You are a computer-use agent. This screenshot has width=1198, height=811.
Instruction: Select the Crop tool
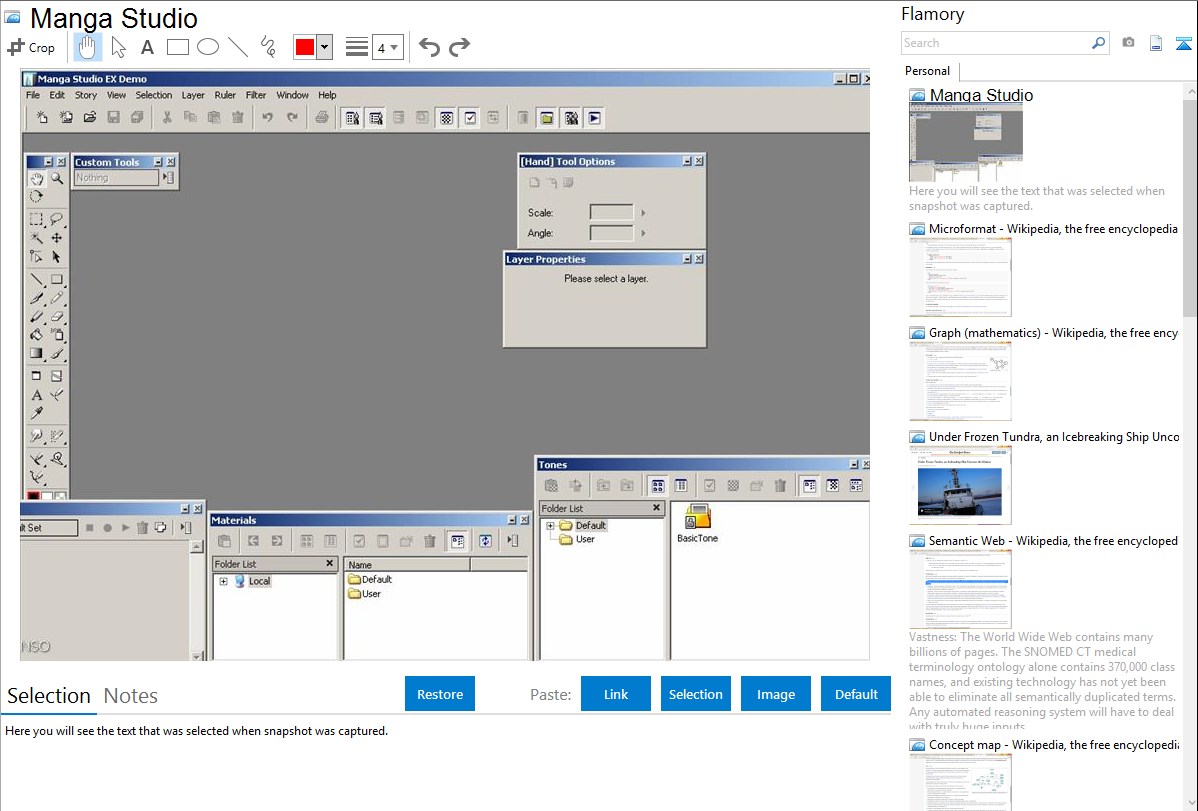[31, 47]
